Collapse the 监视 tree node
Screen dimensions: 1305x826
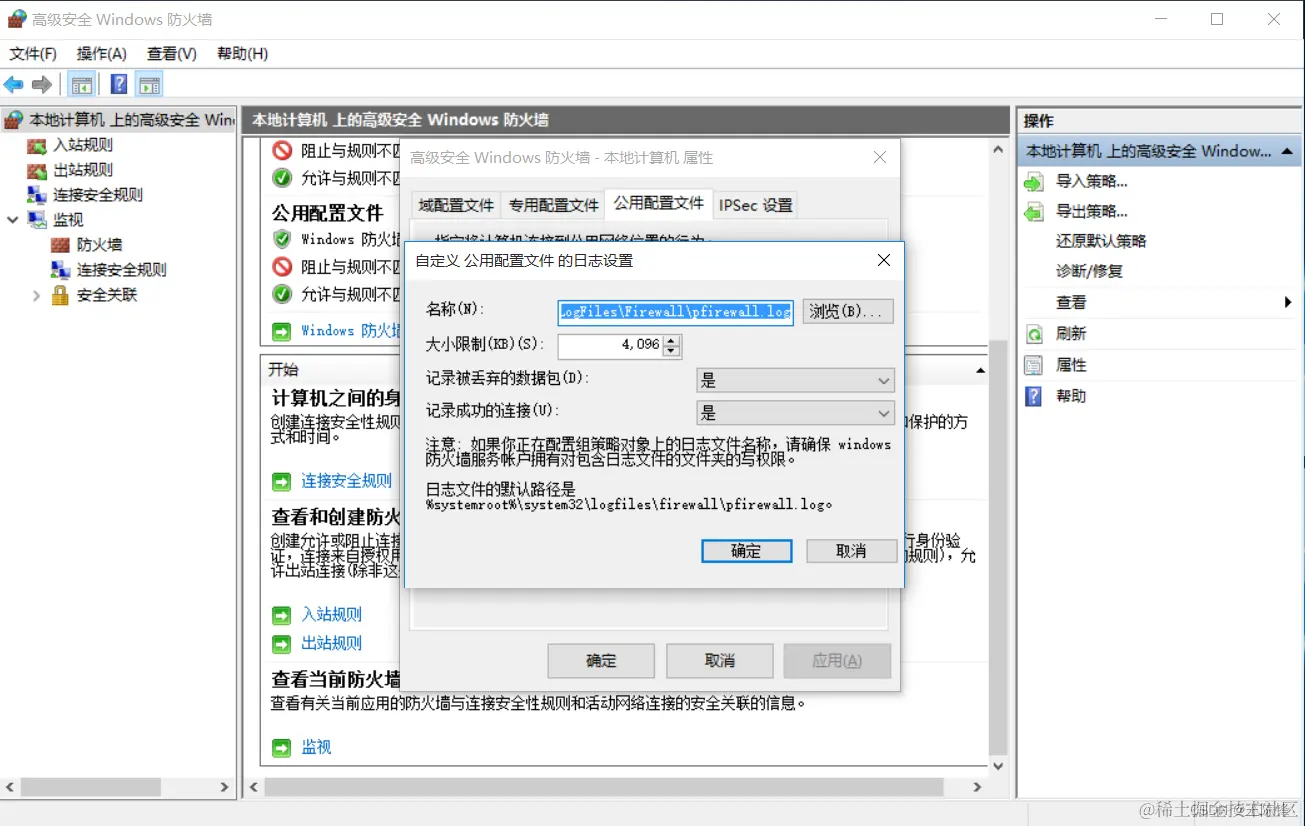click(13, 220)
